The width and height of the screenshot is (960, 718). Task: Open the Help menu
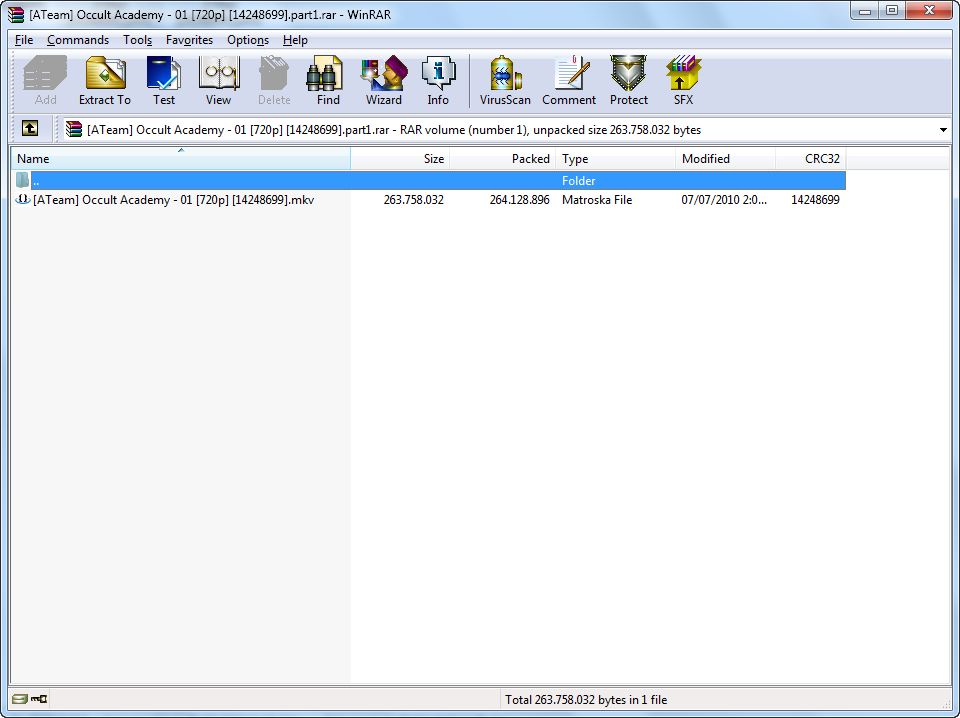coord(295,40)
